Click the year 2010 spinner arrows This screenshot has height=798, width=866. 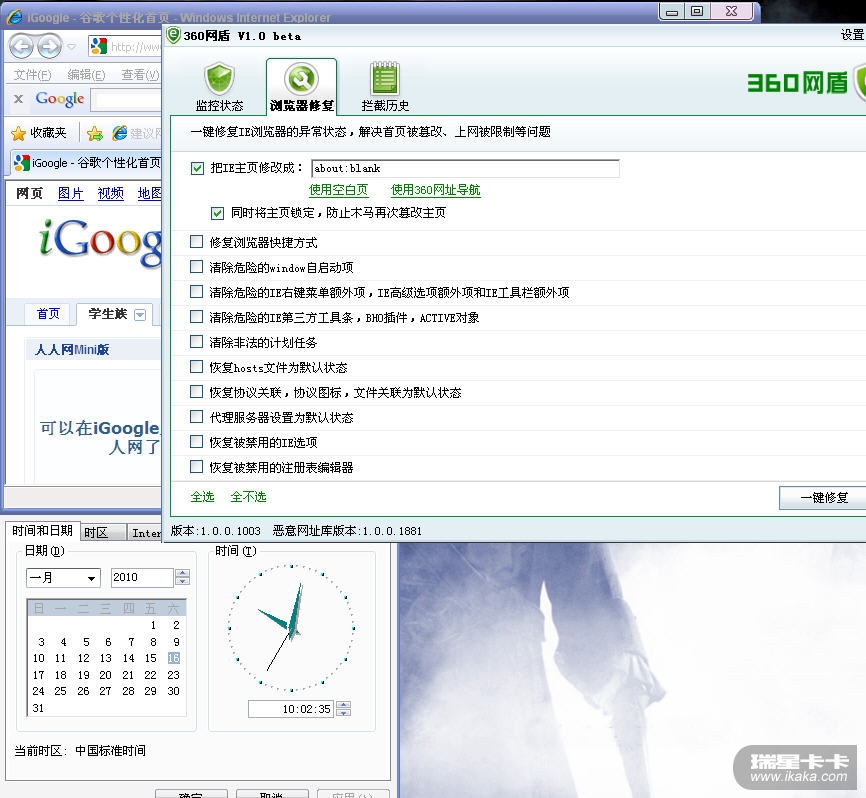182,577
